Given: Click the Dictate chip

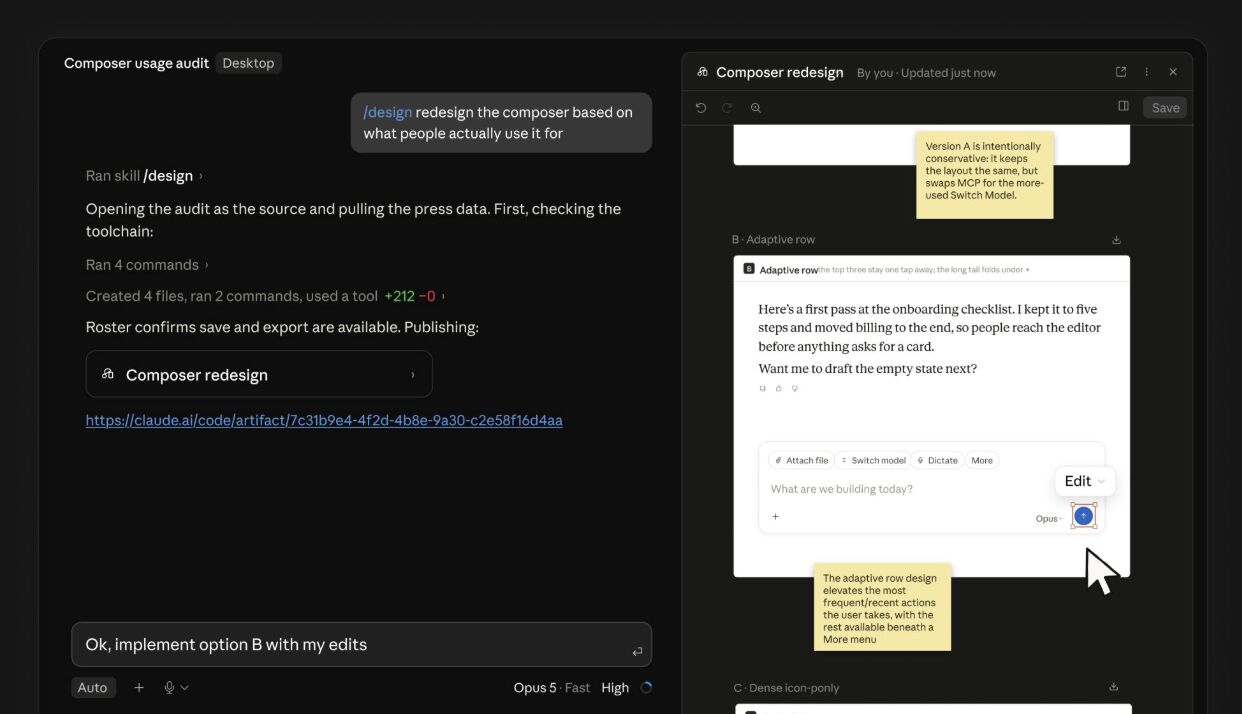Looking at the screenshot, I should coord(937,460).
